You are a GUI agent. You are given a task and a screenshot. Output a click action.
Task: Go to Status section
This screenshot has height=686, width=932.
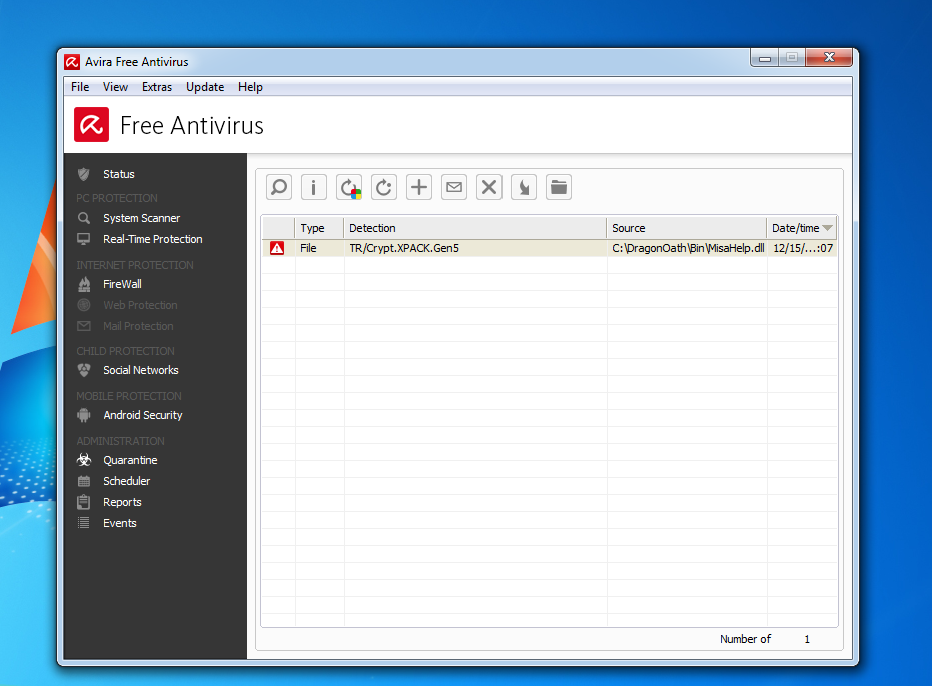pyautogui.click(x=119, y=174)
